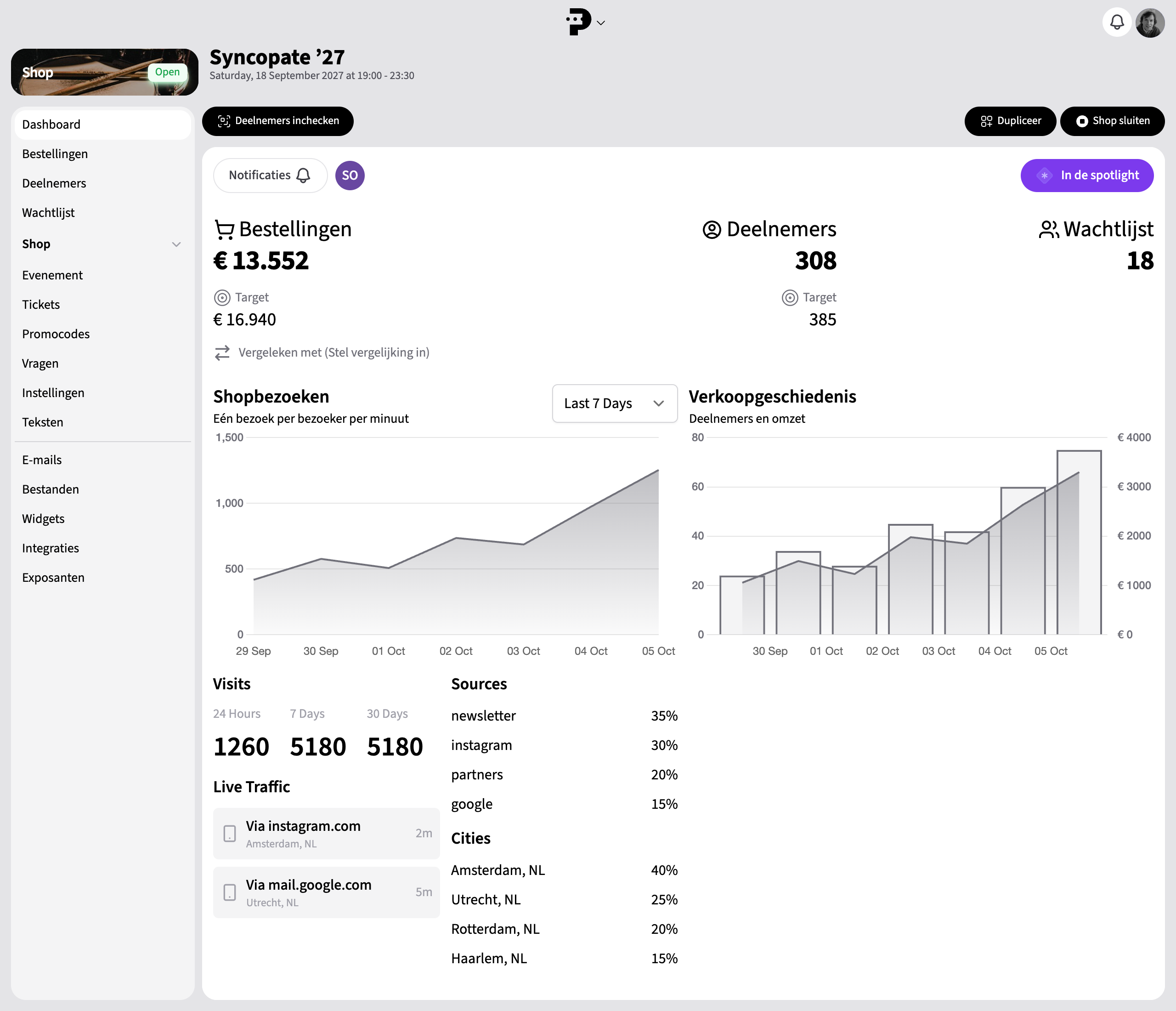Click the compare arrows icon
The image size is (1176, 1011).
(222, 352)
